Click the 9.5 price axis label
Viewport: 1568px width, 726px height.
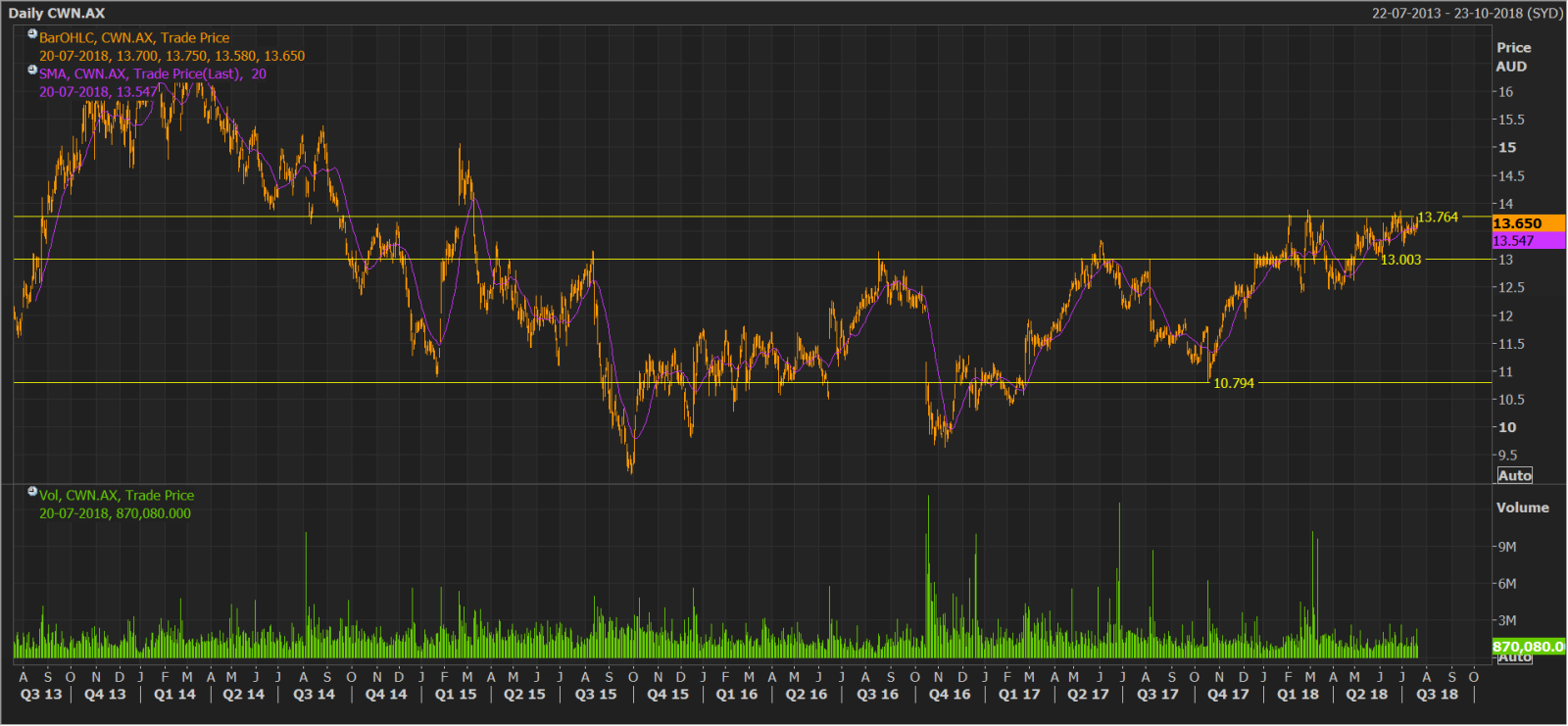1507,456
